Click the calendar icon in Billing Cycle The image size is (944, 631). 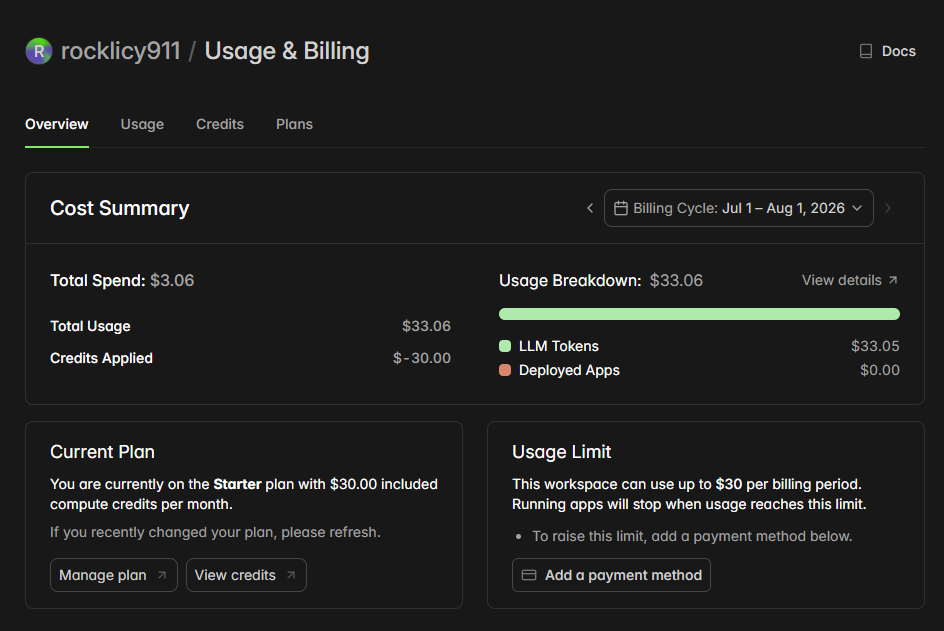621,208
